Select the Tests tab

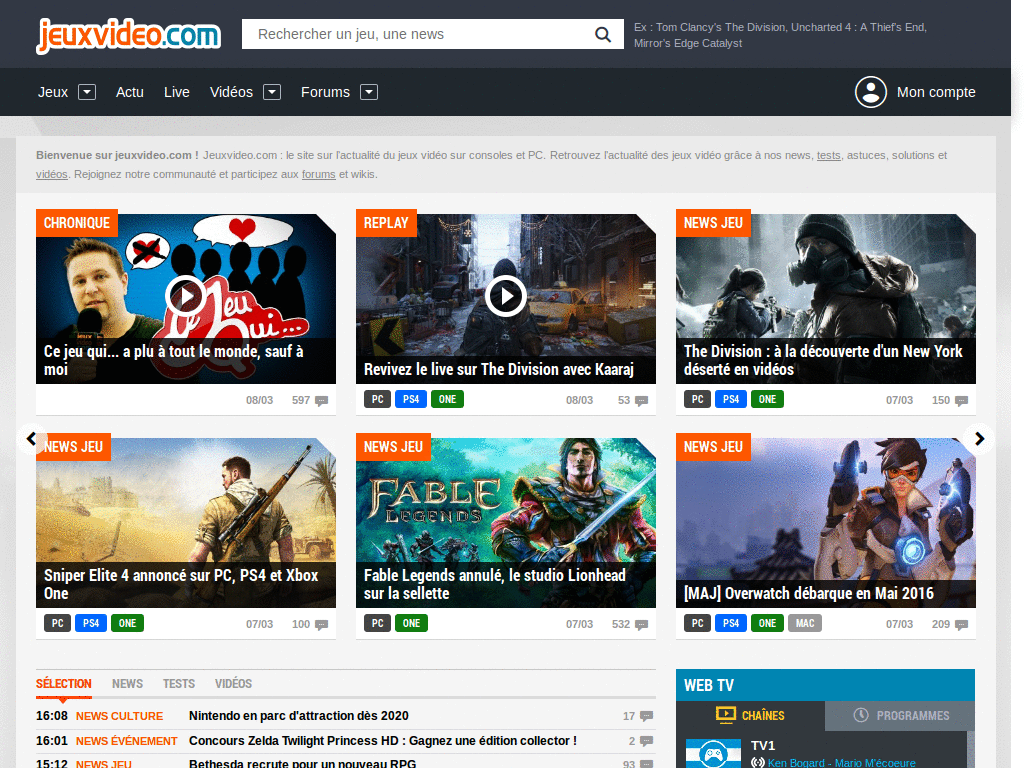[x=179, y=684]
